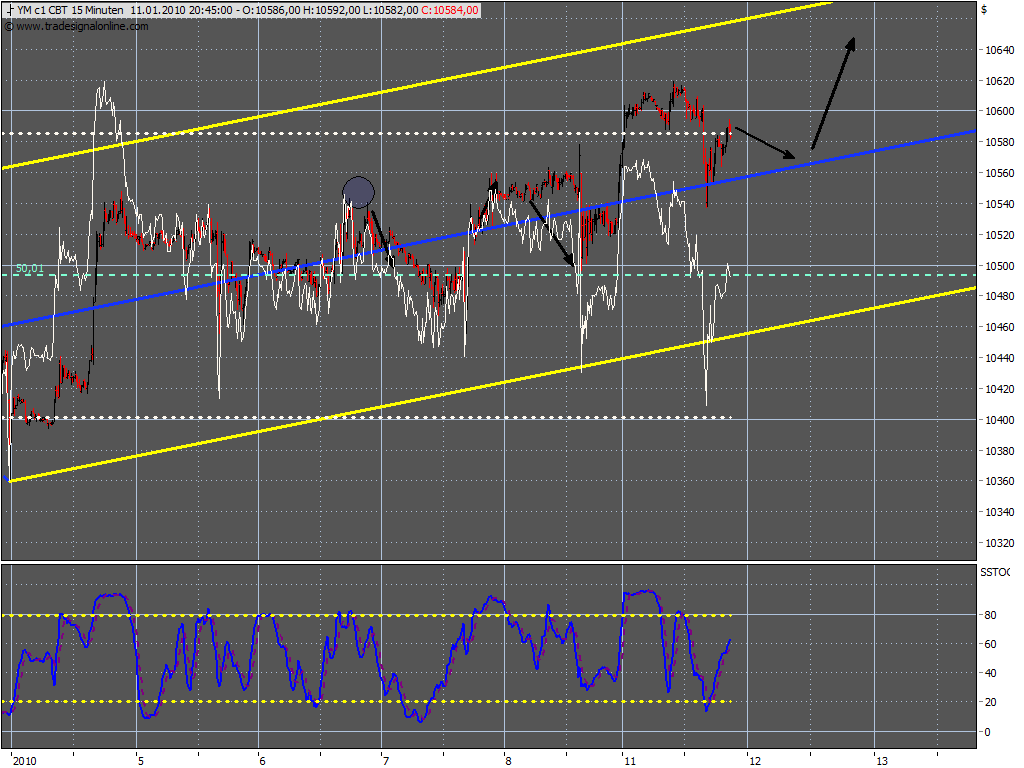
Task: Click the date label '7' on time axis
Action: 386,761
